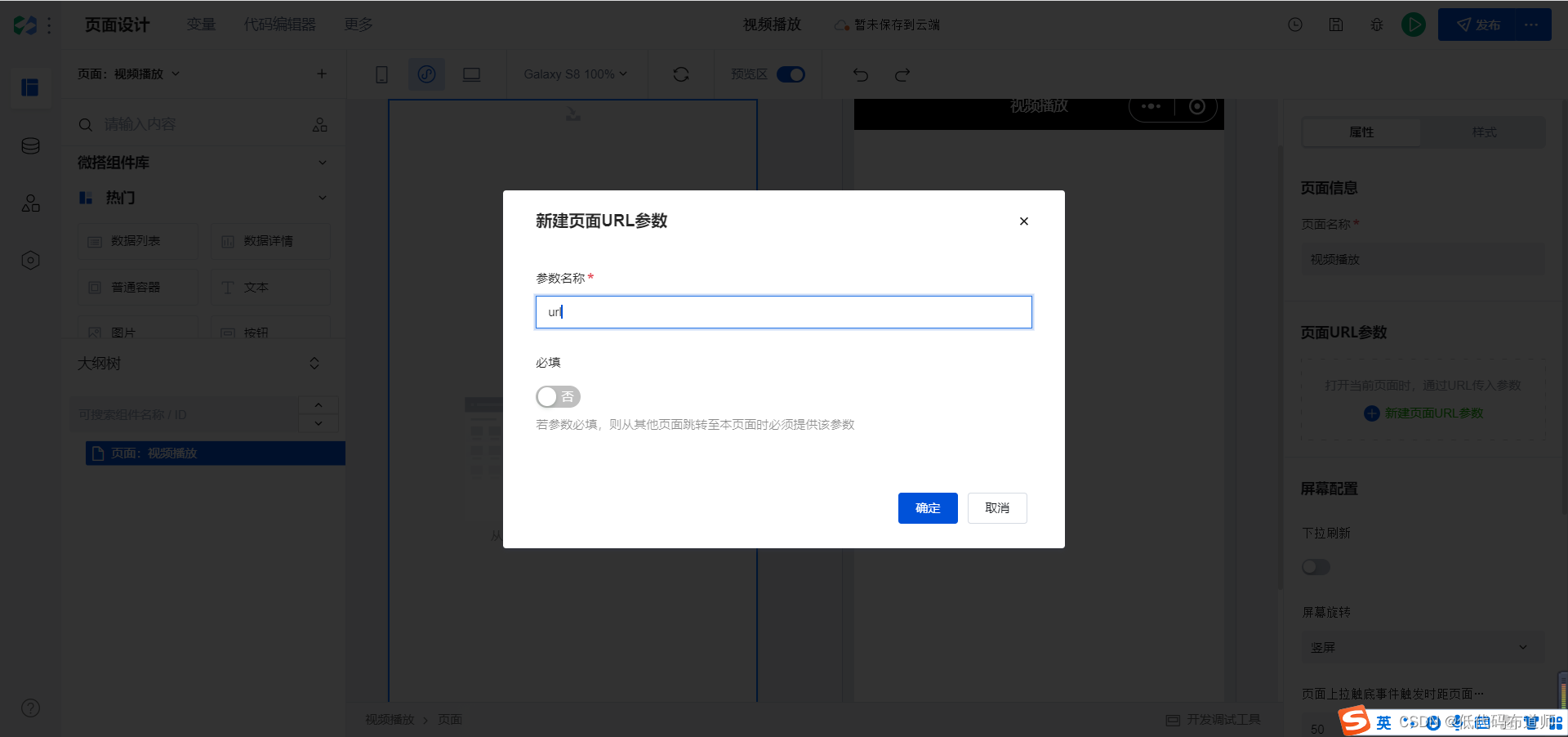The image size is (1568, 737).
Task: Click the outline search down arrow
Action: (318, 423)
